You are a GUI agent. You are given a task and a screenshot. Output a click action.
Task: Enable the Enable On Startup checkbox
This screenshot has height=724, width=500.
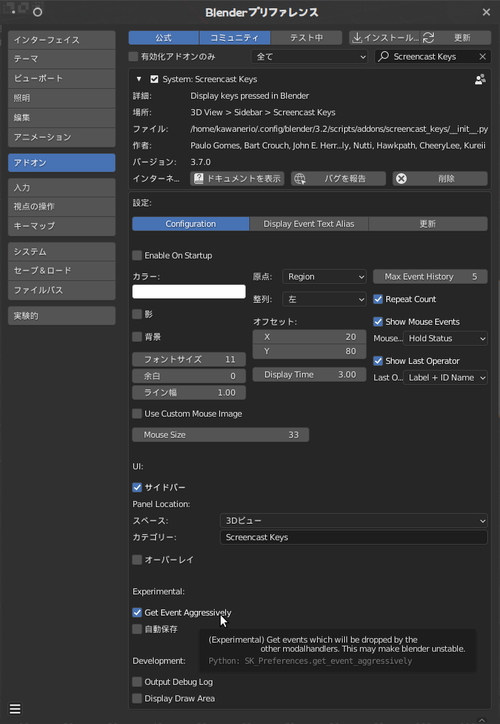coord(137,255)
